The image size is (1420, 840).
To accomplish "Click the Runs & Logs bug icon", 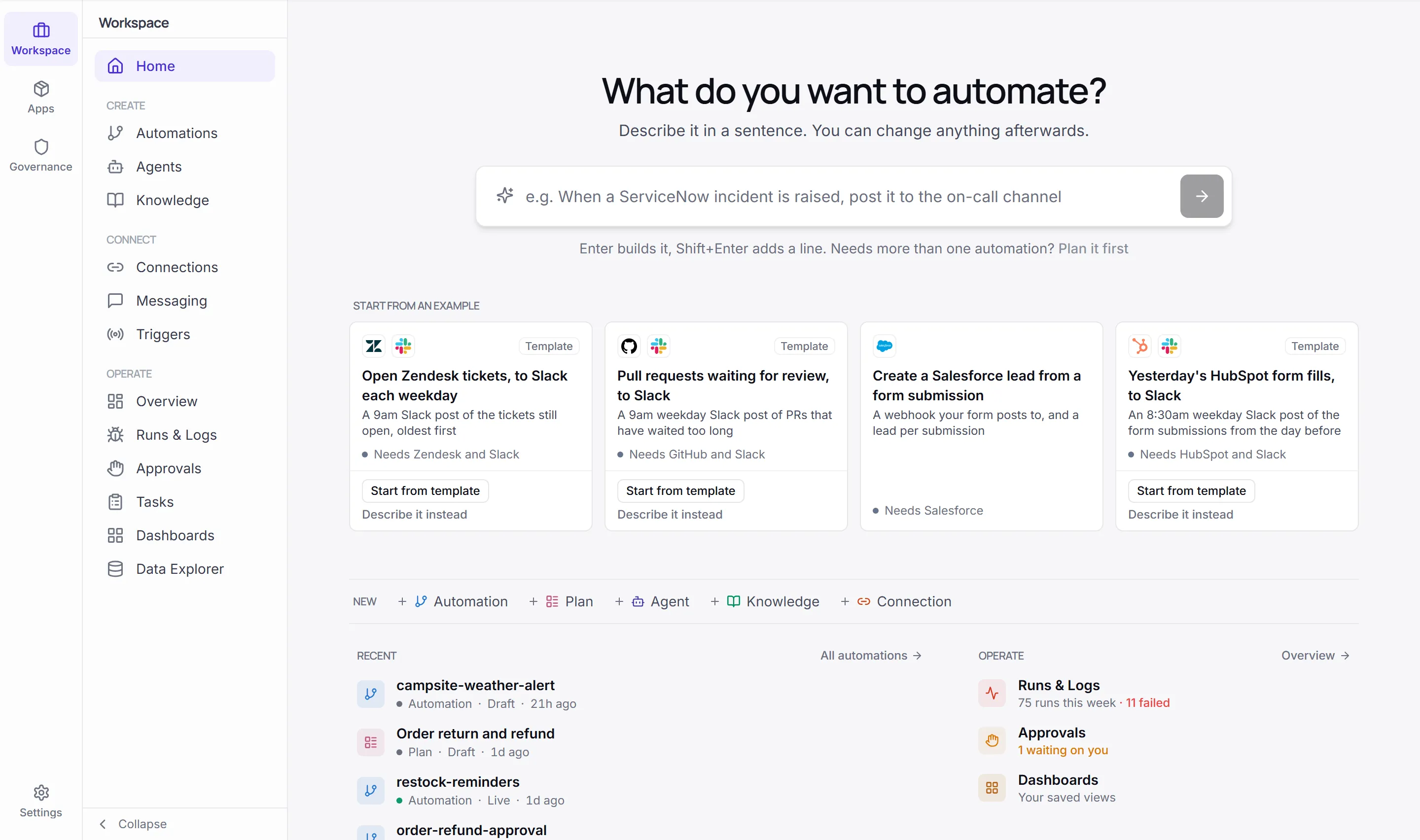I will pos(115,435).
